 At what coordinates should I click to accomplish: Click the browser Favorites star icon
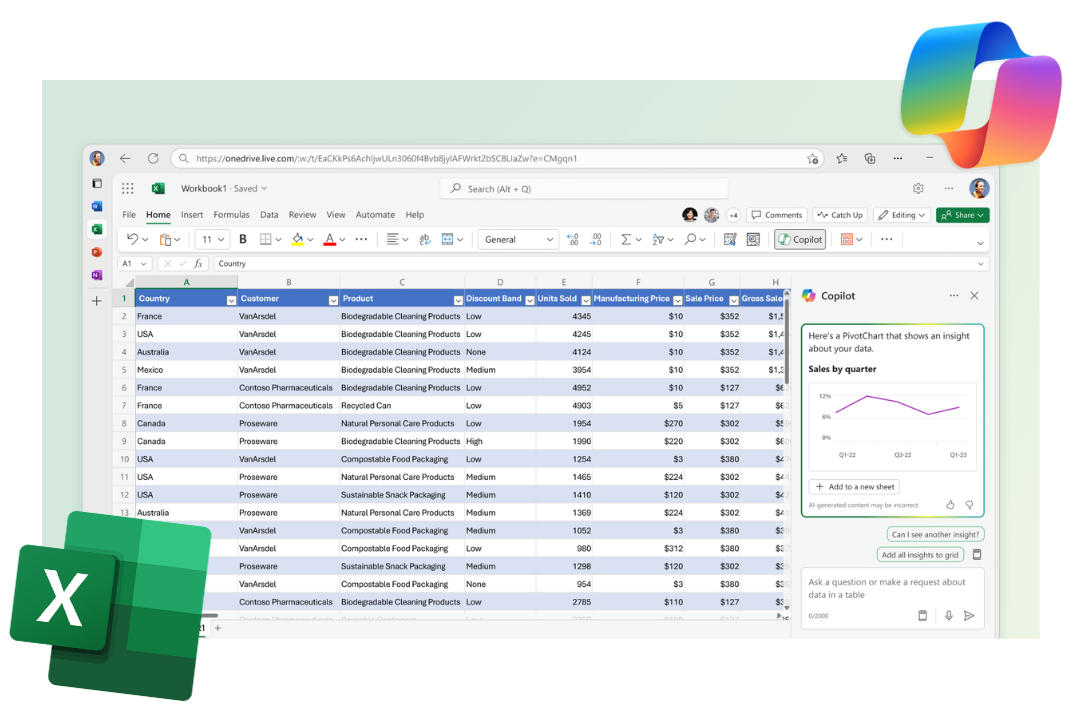pyautogui.click(x=842, y=158)
